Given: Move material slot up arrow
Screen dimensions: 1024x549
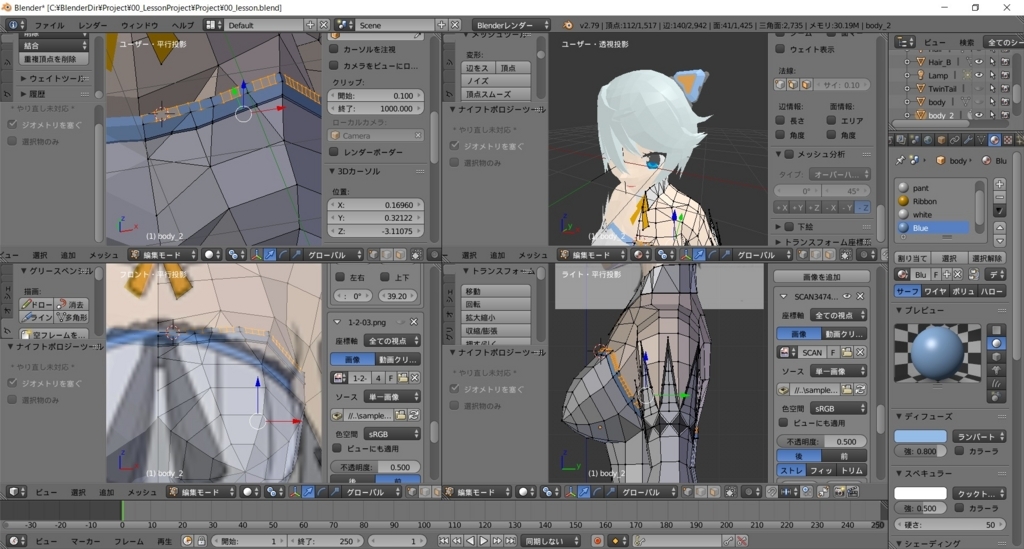Looking at the screenshot, I should point(999,227).
